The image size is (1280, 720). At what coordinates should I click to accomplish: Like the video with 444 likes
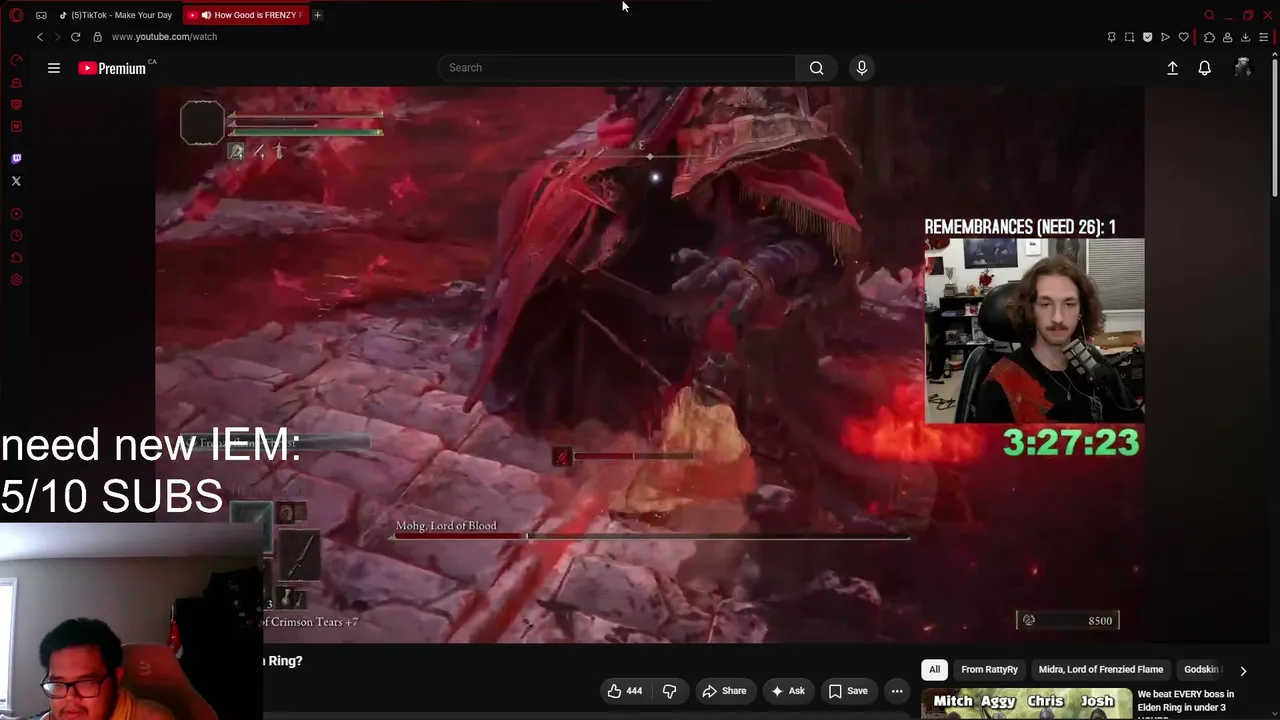point(625,691)
